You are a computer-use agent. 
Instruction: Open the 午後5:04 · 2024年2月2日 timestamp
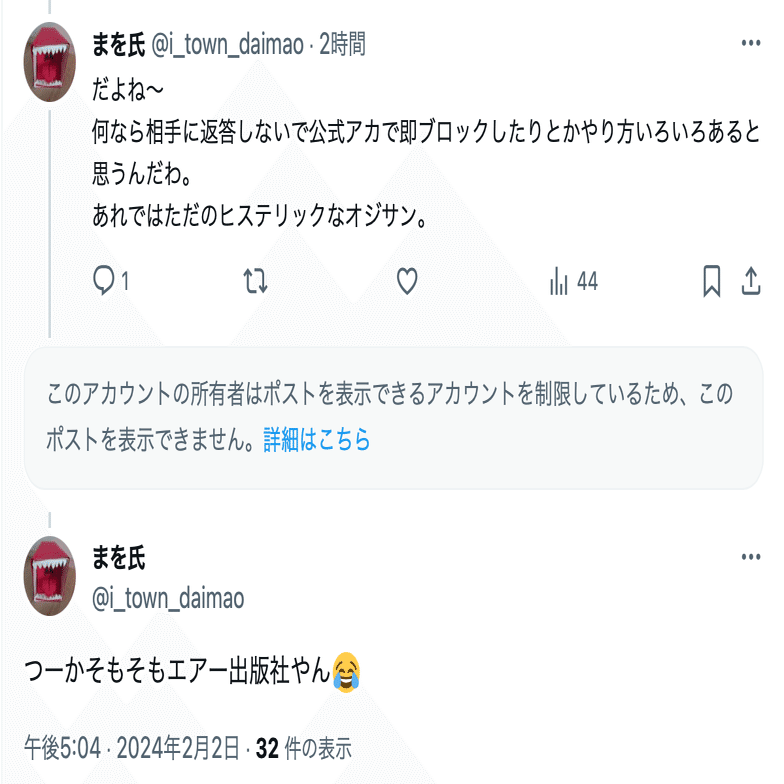pyautogui.click(x=132, y=748)
